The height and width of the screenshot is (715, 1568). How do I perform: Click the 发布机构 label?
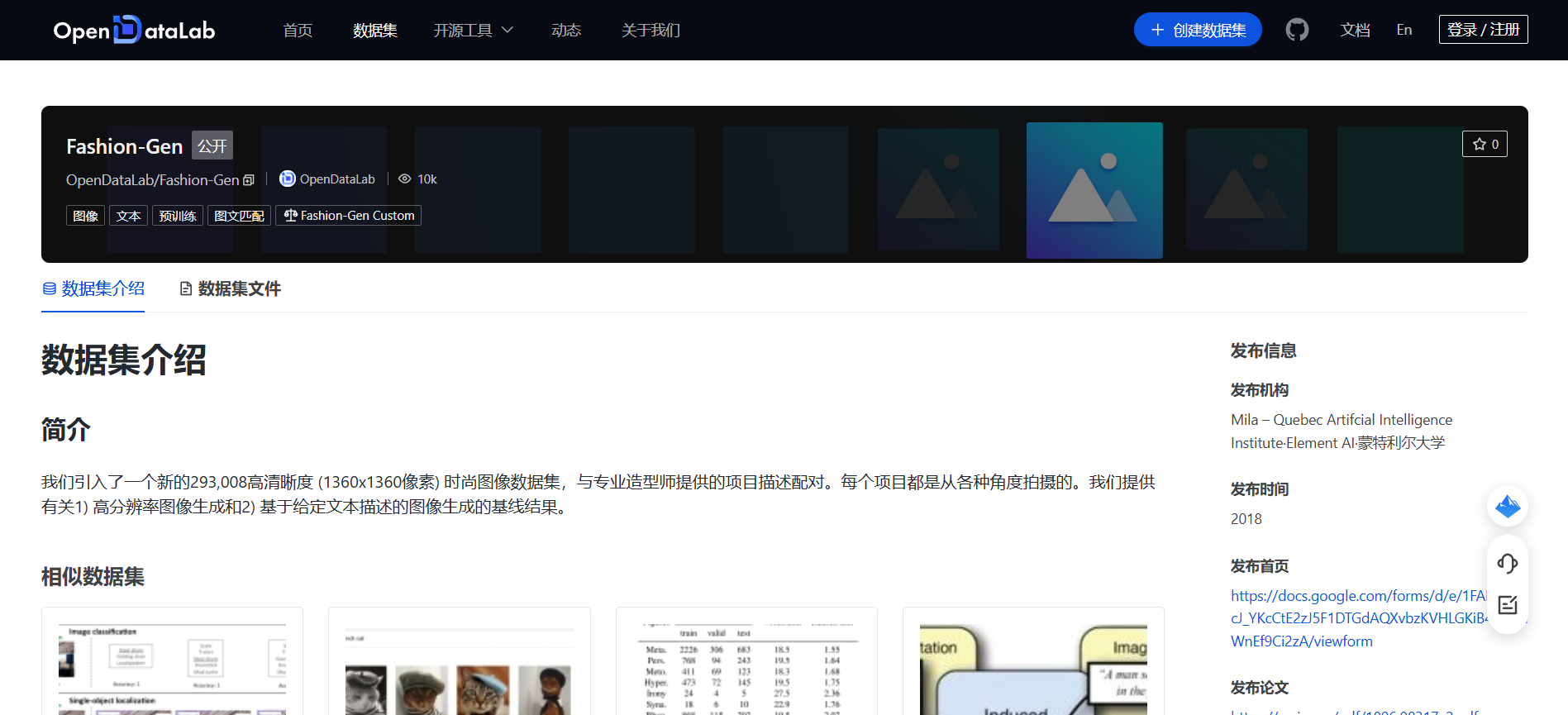tap(1260, 390)
